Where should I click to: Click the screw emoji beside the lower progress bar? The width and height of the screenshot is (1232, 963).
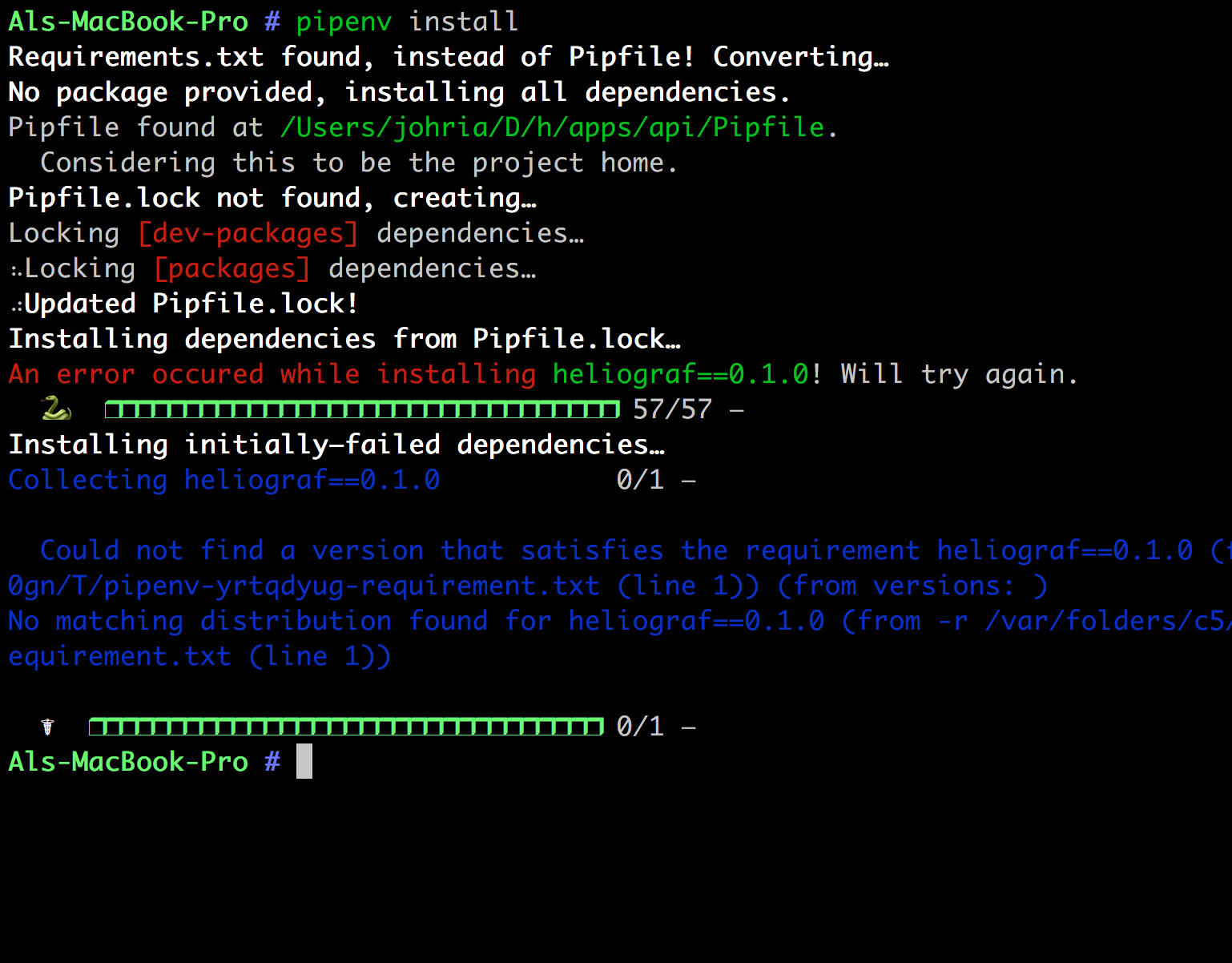[46, 726]
